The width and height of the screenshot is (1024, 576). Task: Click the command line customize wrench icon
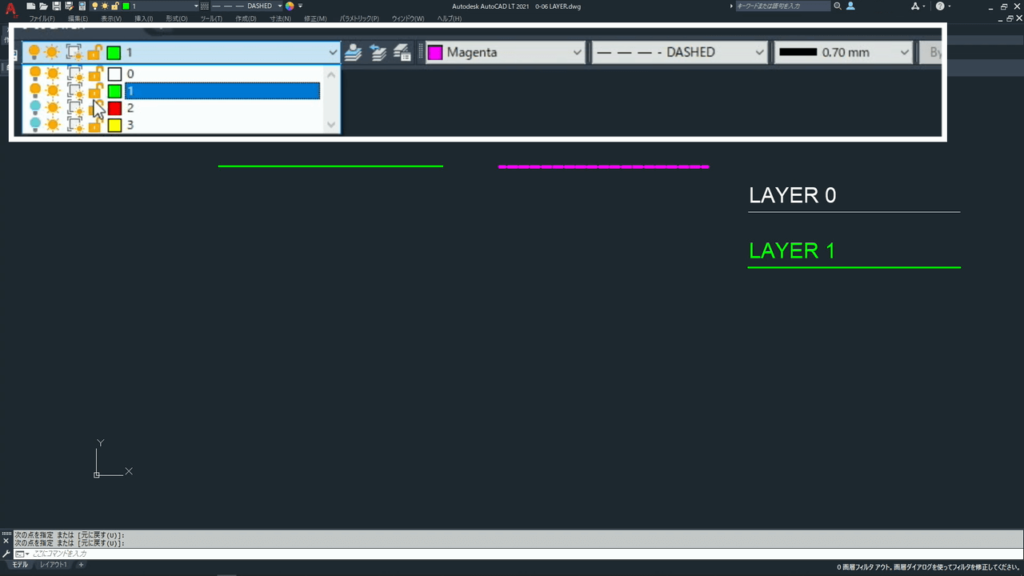pyautogui.click(x=6, y=554)
